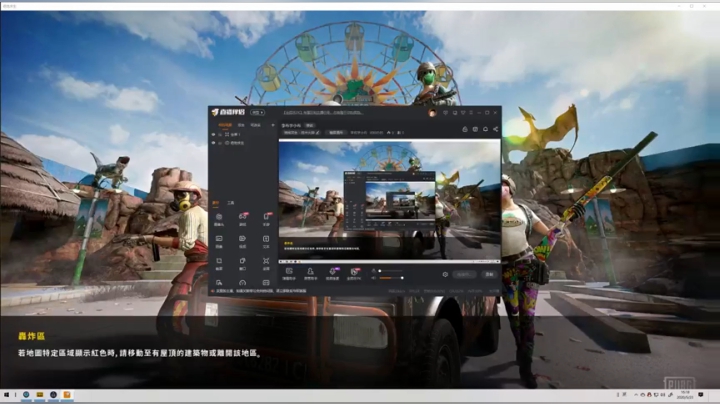Click the orange app icon on the taskbar
Viewport: 720px width, 404px height.
pos(67,395)
